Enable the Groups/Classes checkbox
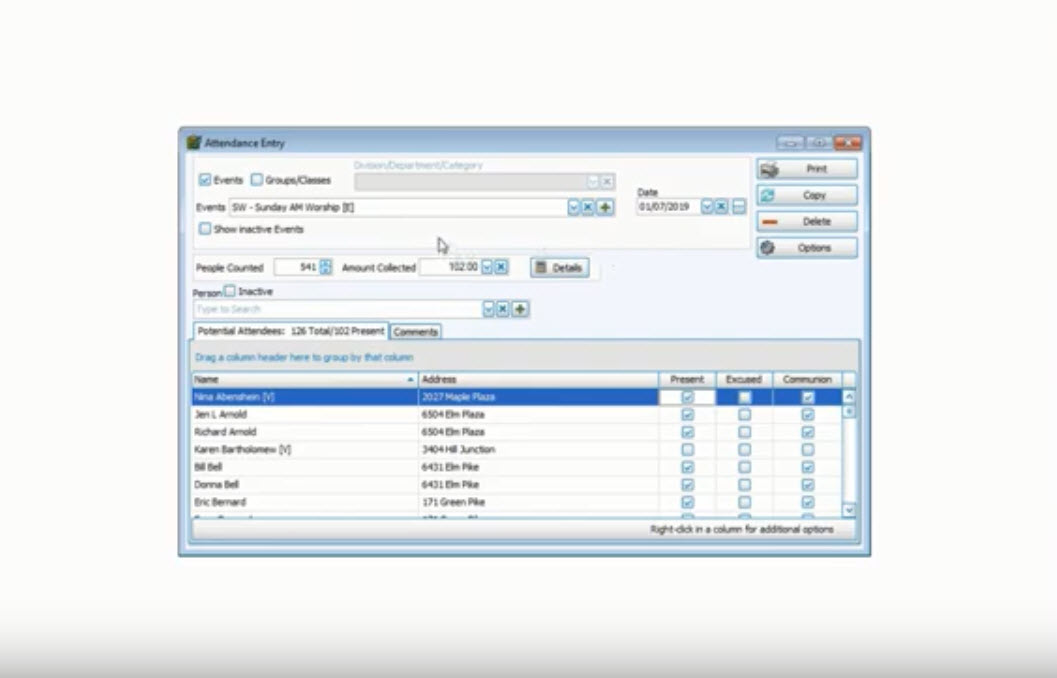 tap(257, 181)
